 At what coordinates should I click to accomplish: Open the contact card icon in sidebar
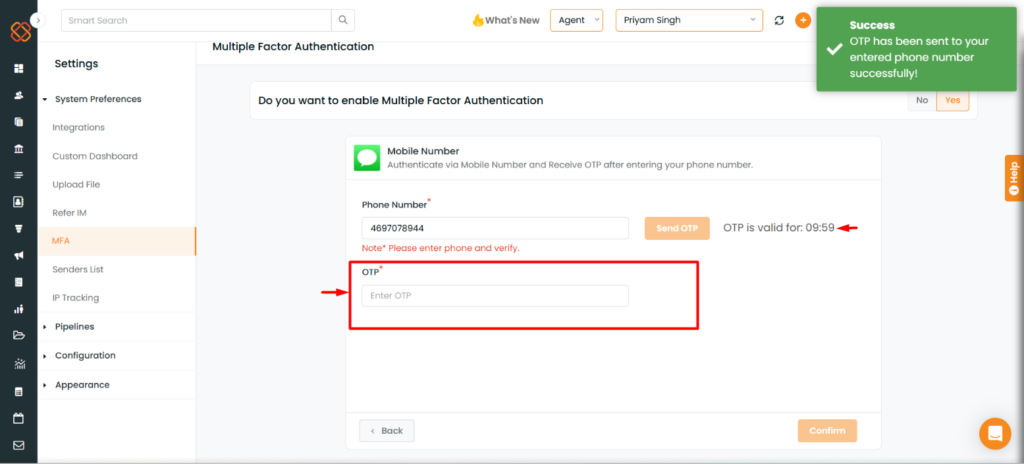(18, 201)
